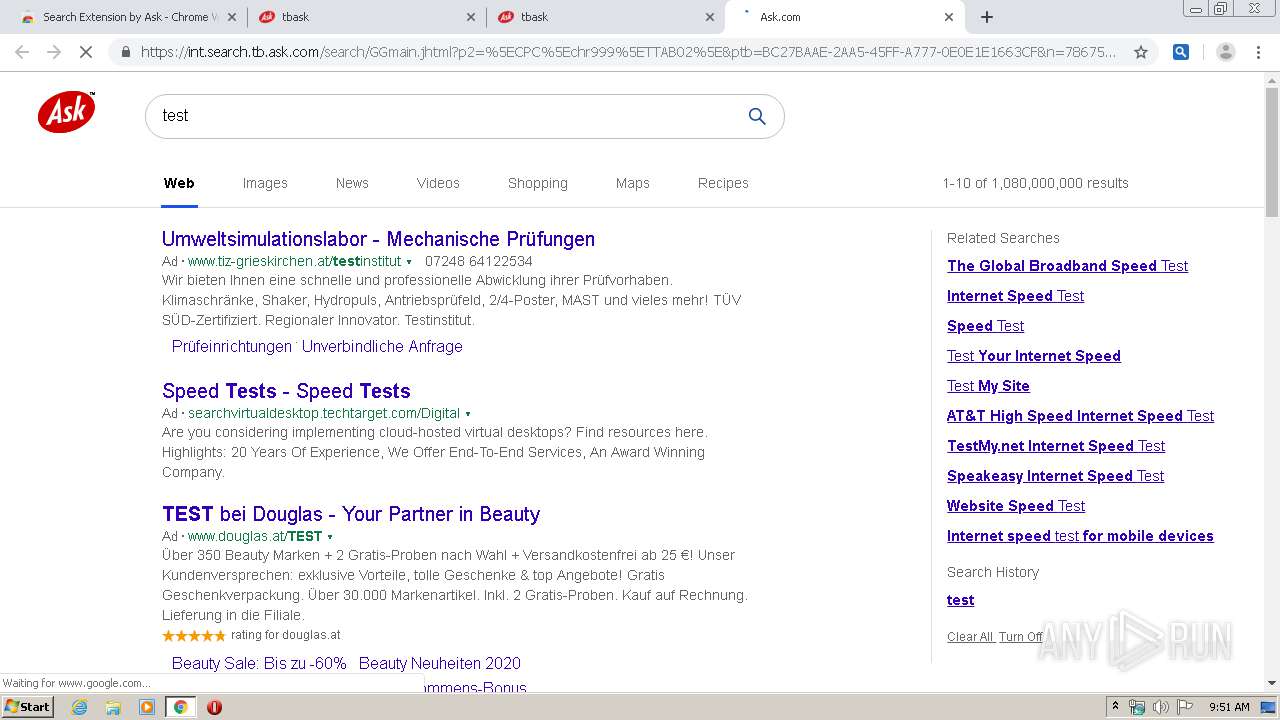Open Internet Speed Test related search
1280x720 pixels.
point(1015,296)
